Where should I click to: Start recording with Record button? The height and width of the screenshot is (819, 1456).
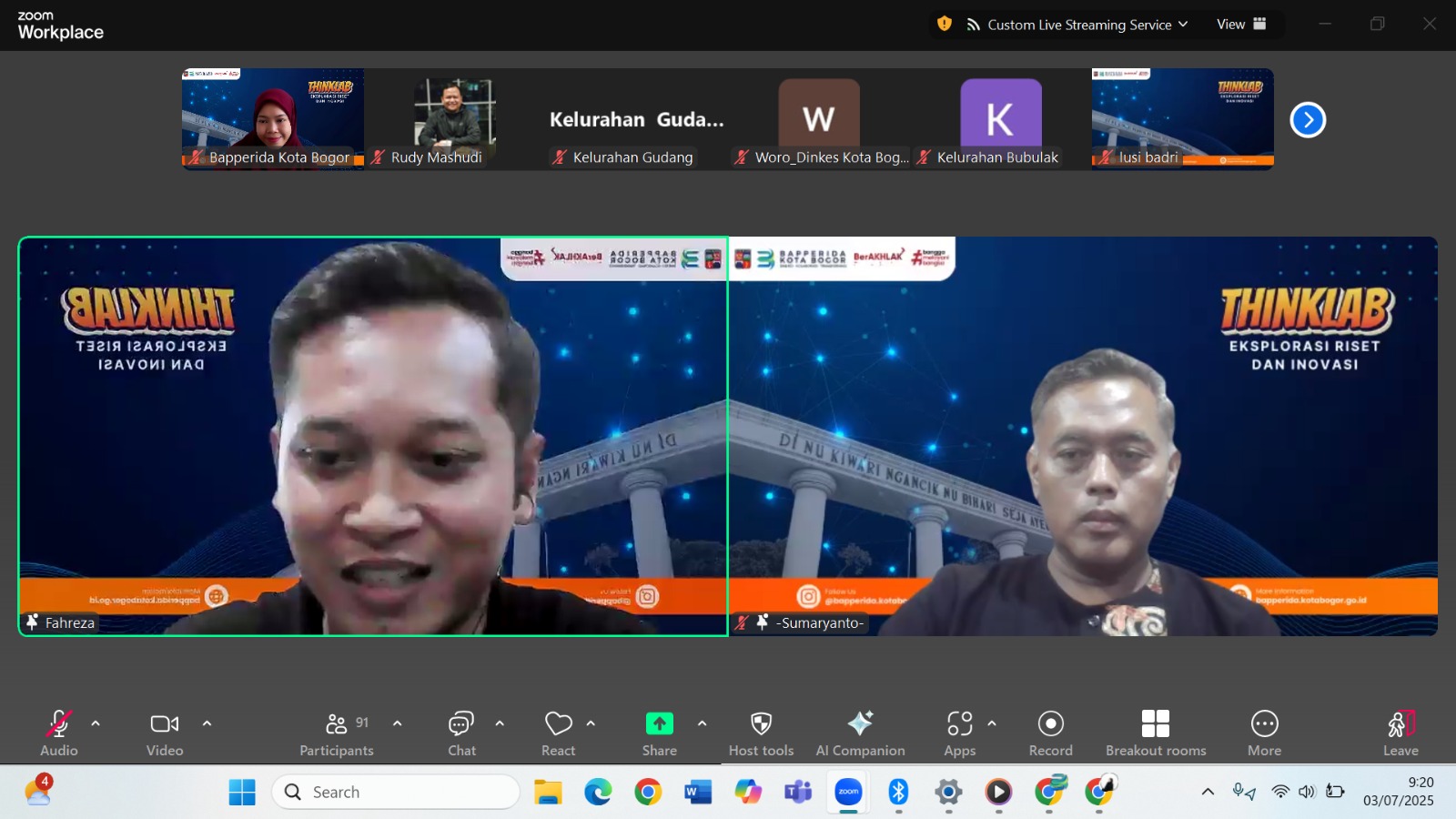point(1050,733)
